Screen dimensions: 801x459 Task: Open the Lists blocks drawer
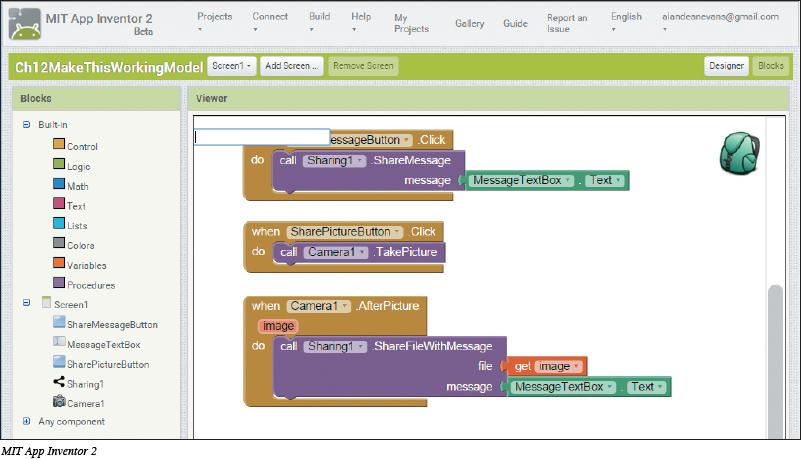(77, 226)
